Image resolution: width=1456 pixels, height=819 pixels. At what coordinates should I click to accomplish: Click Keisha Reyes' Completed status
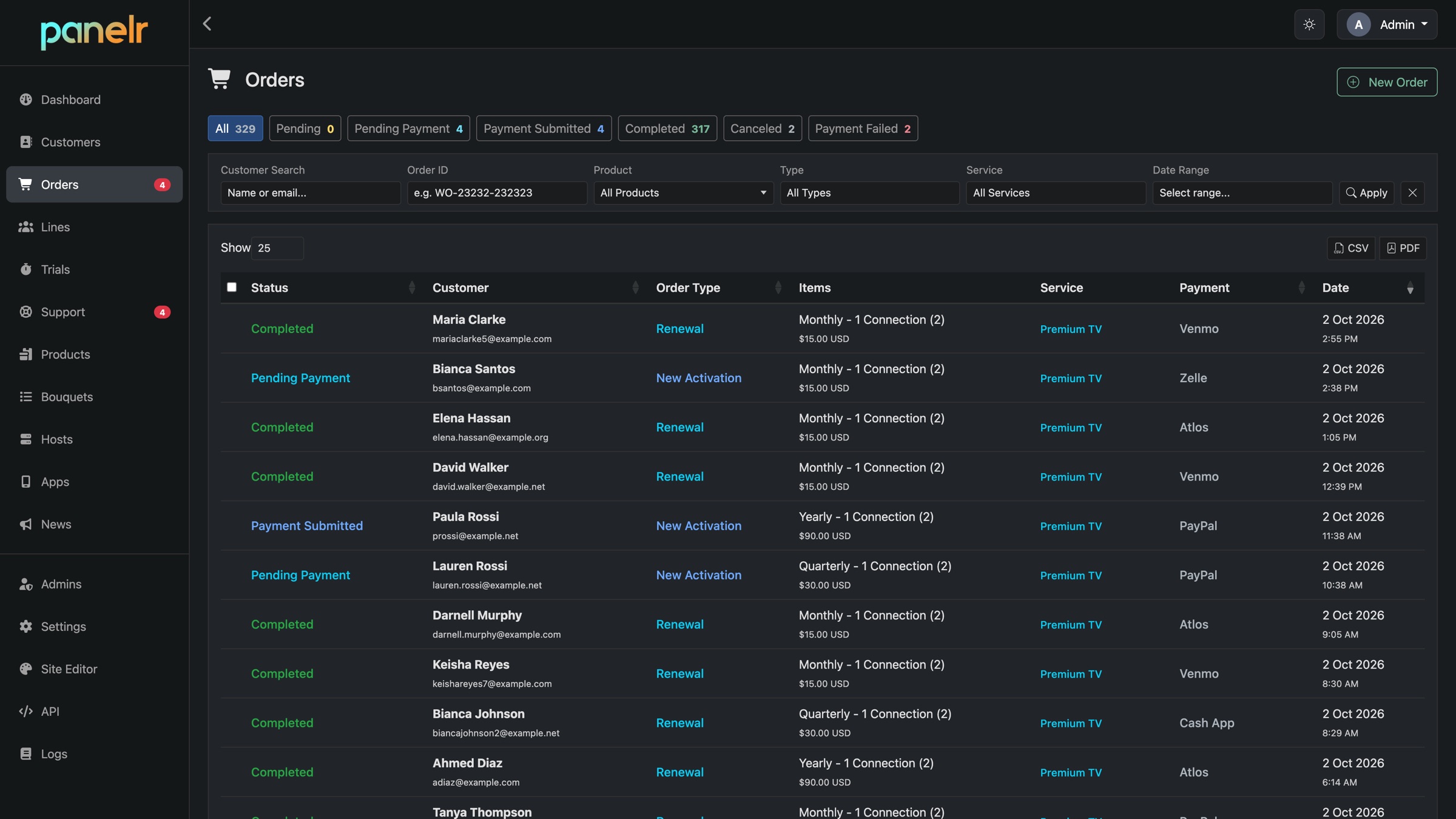coord(282,674)
